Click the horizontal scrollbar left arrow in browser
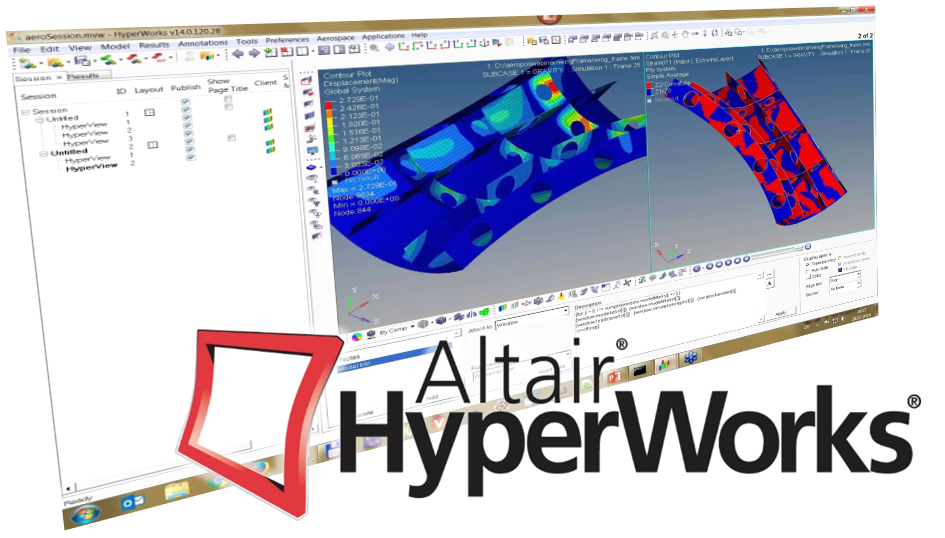This screenshot has height=538, width=945. point(68,487)
